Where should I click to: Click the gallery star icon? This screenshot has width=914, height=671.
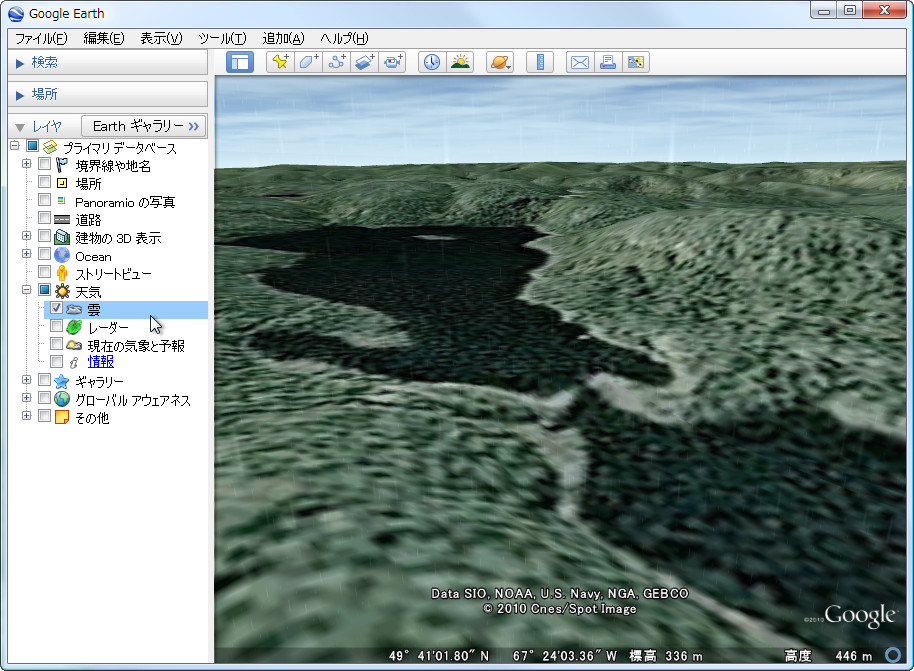[x=62, y=381]
